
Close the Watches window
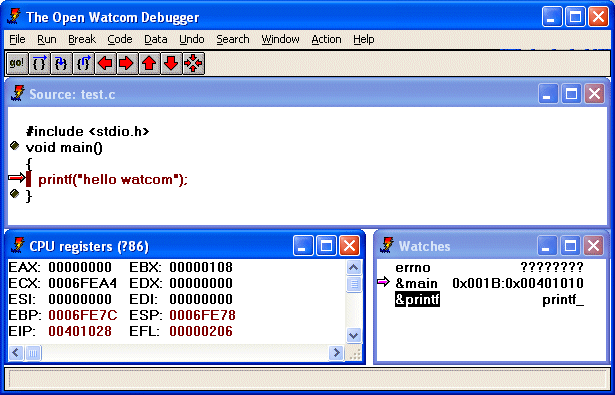pyautogui.click(x=593, y=246)
